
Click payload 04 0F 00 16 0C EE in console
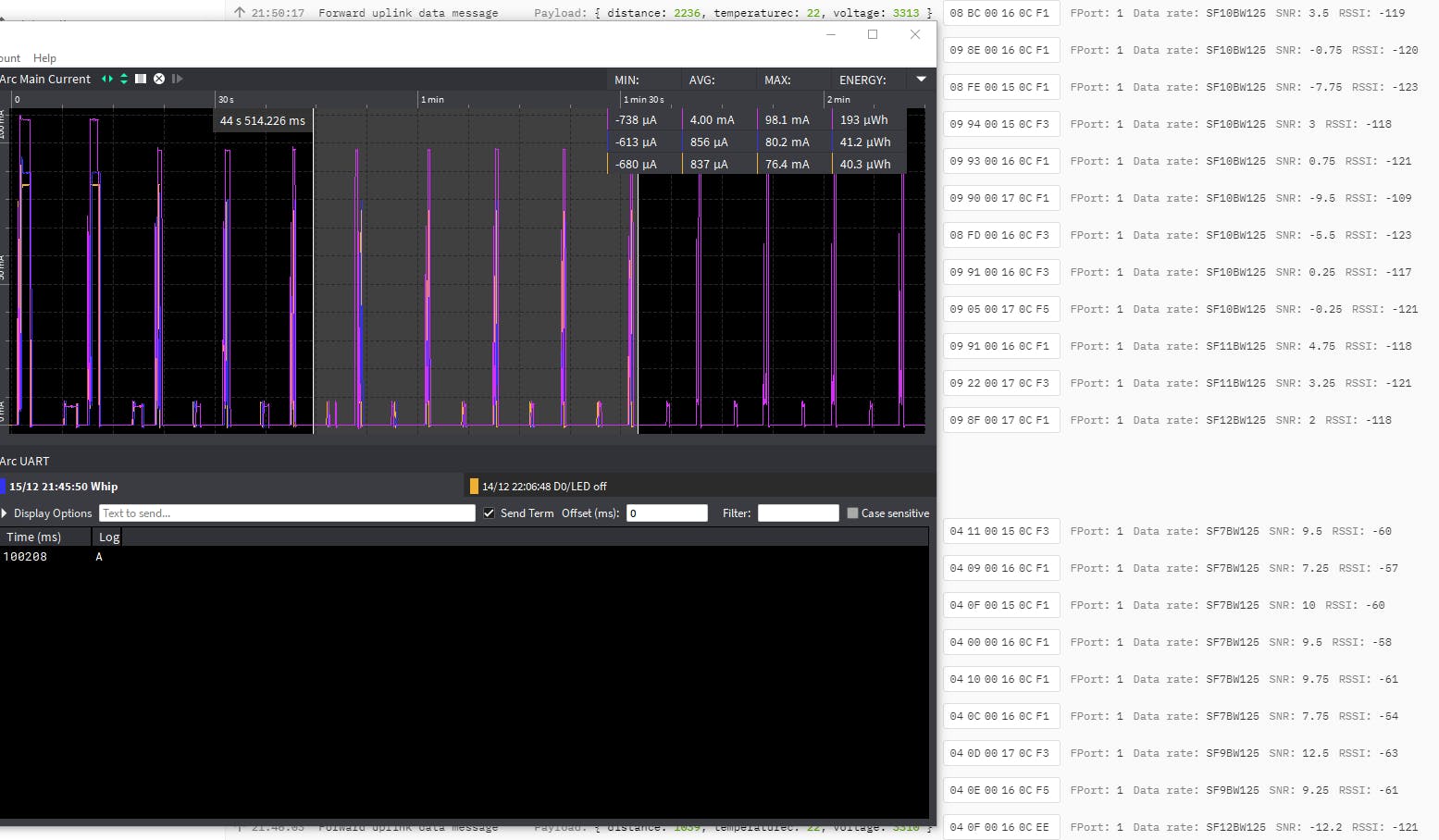(x=999, y=827)
